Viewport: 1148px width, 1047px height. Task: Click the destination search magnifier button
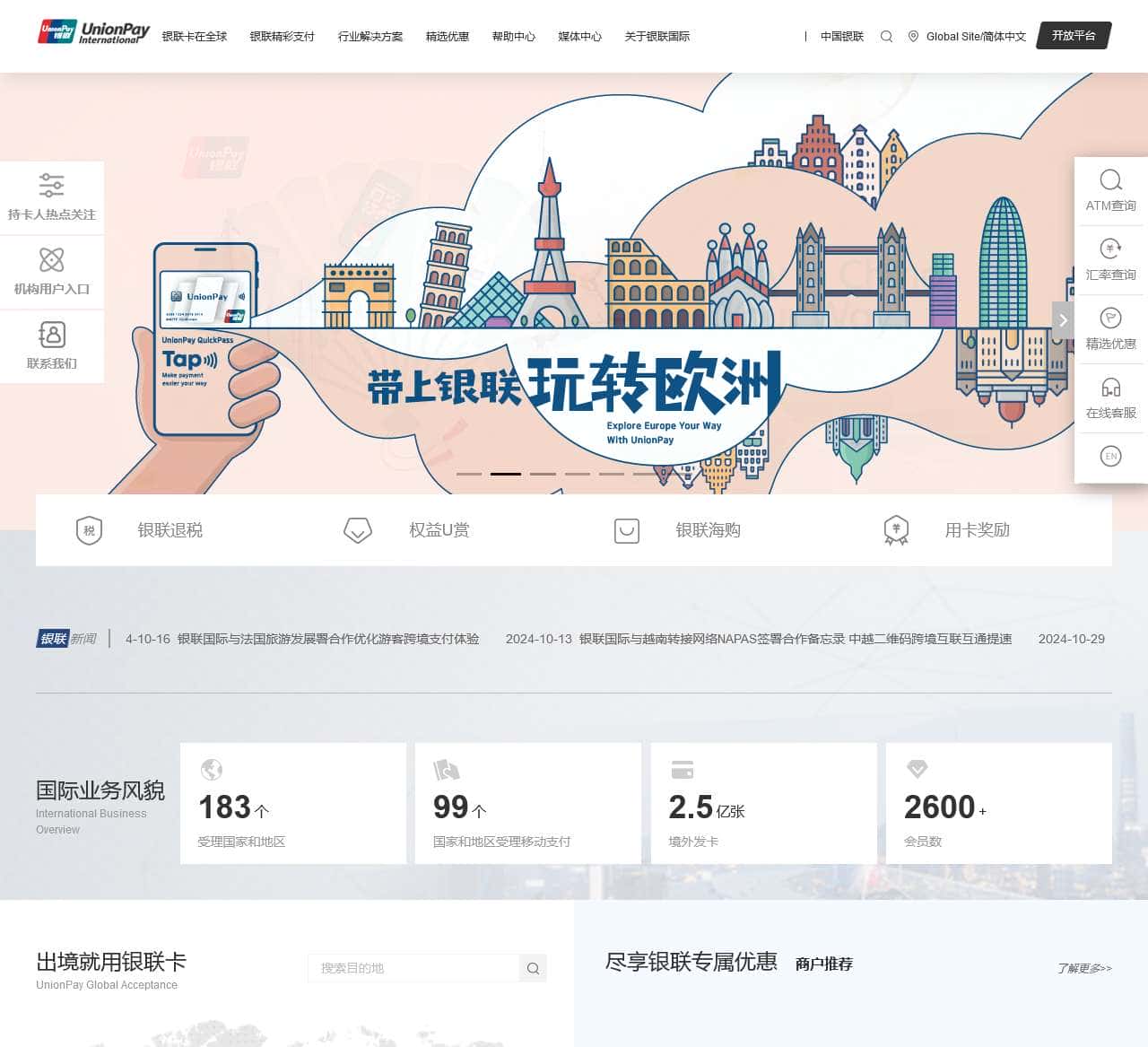[x=533, y=968]
